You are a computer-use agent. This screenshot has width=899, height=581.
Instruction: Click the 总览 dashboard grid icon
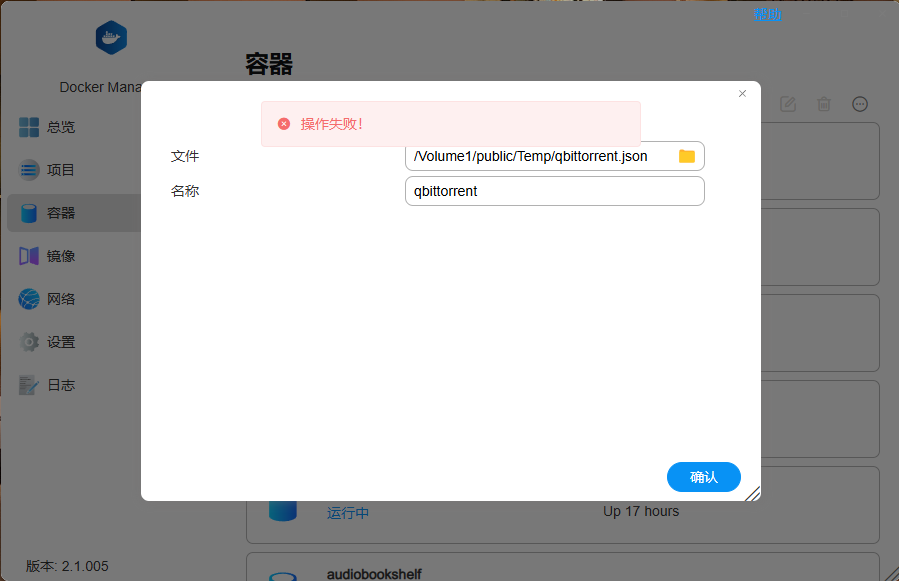(29, 127)
